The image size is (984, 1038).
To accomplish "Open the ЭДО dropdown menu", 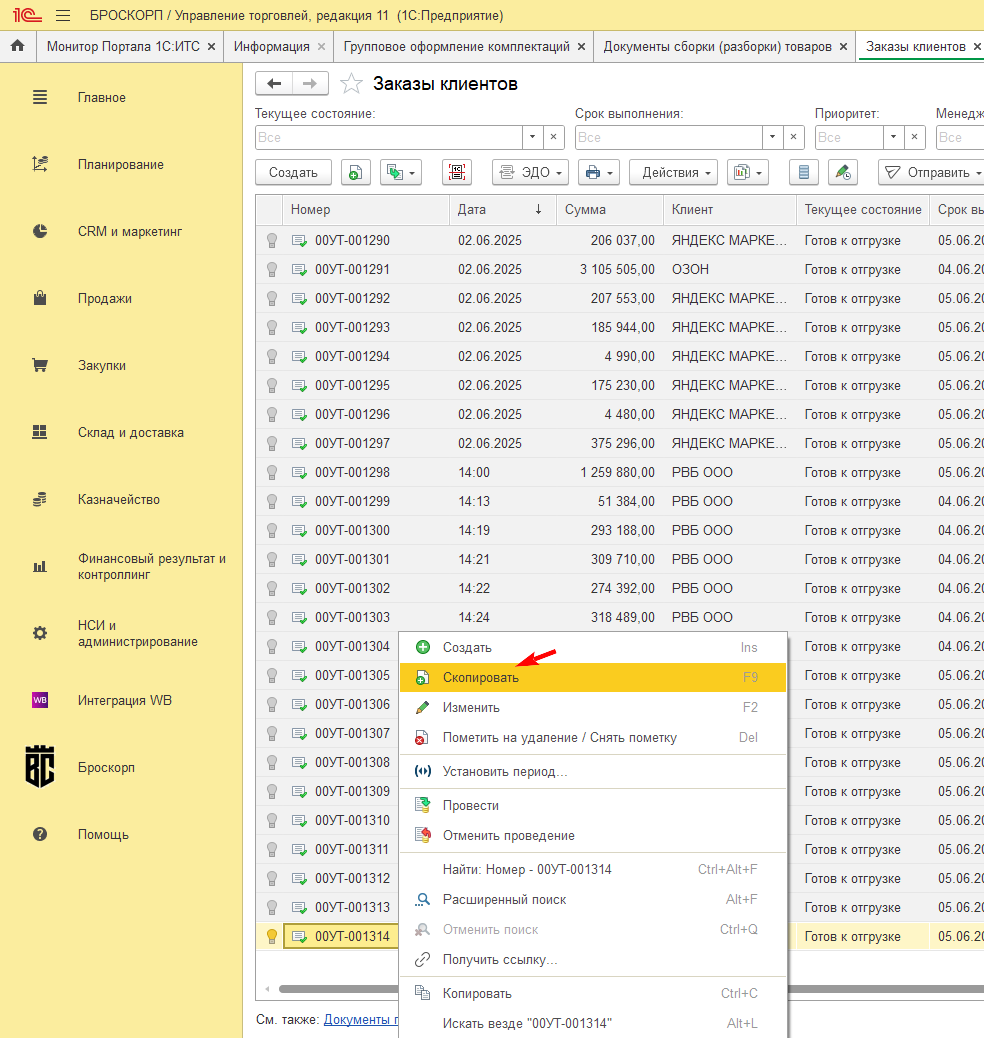I will click(x=530, y=172).
